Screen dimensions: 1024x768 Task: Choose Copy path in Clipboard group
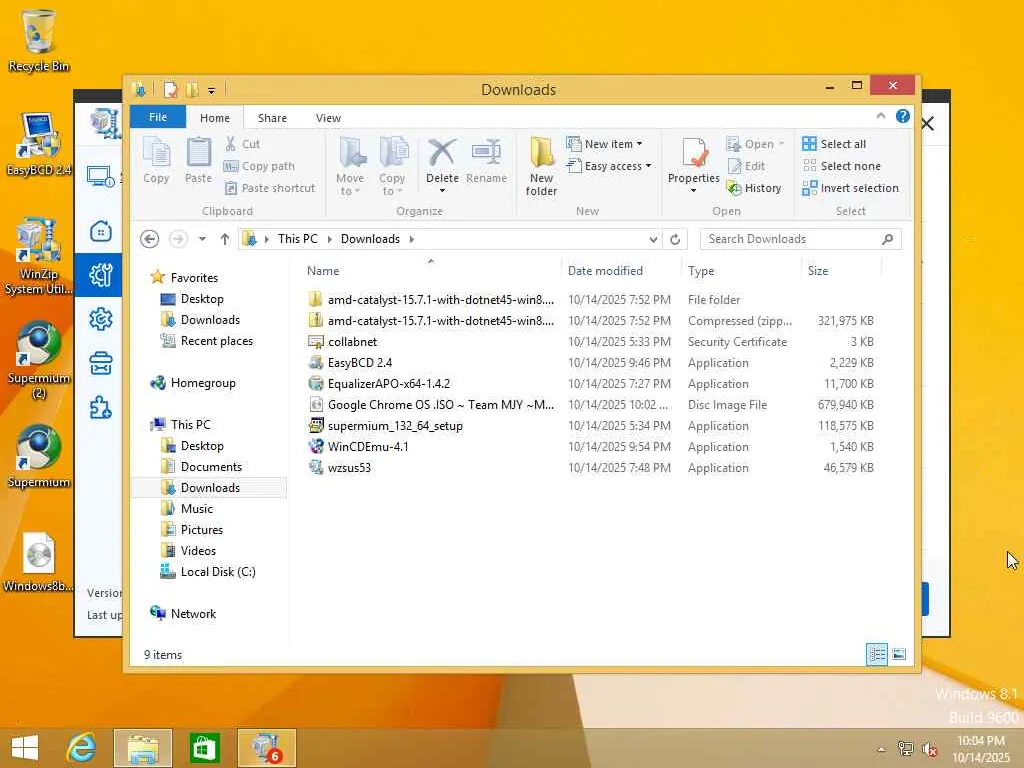(x=259, y=166)
